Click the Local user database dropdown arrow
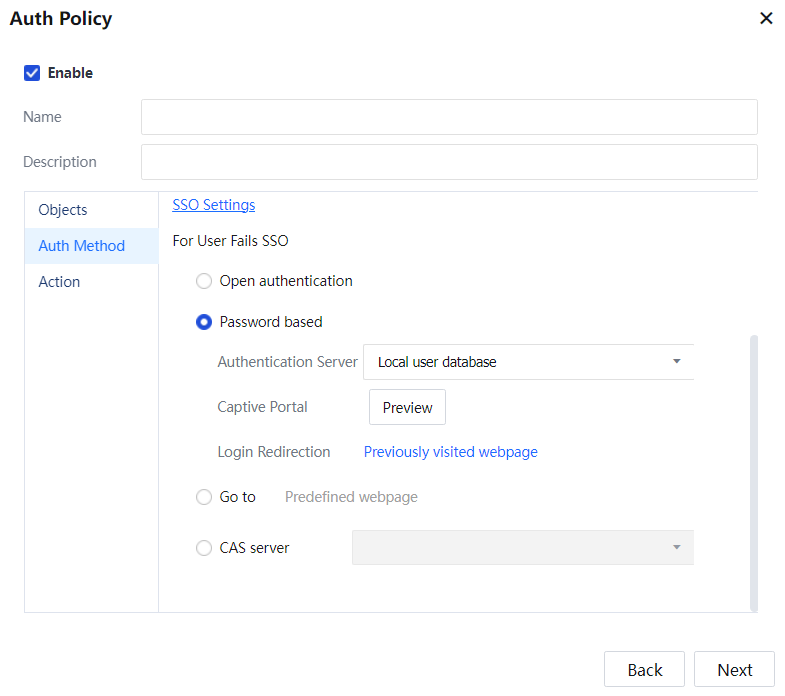The image size is (785, 696). click(676, 362)
